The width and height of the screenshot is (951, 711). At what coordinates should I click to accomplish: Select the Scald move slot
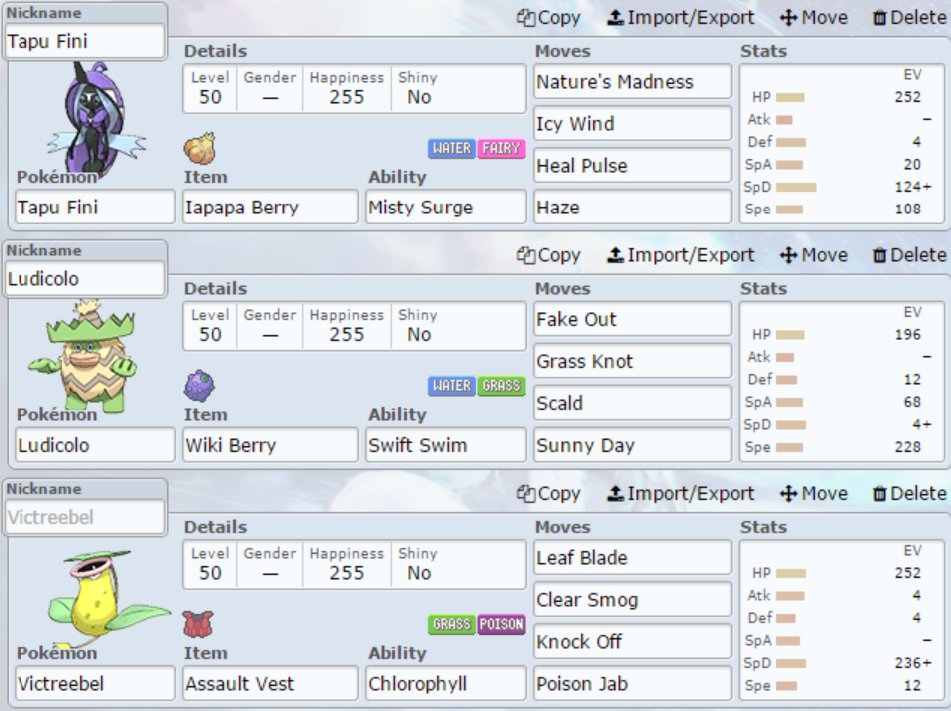(x=633, y=403)
